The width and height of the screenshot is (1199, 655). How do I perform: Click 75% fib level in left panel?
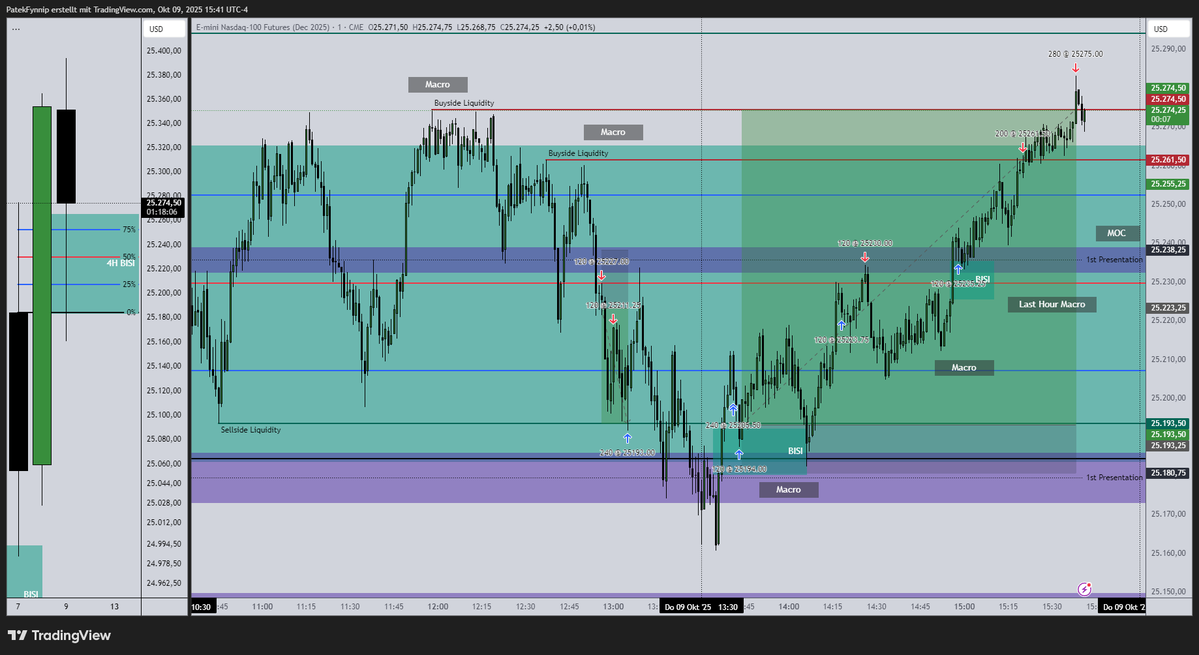click(129, 229)
